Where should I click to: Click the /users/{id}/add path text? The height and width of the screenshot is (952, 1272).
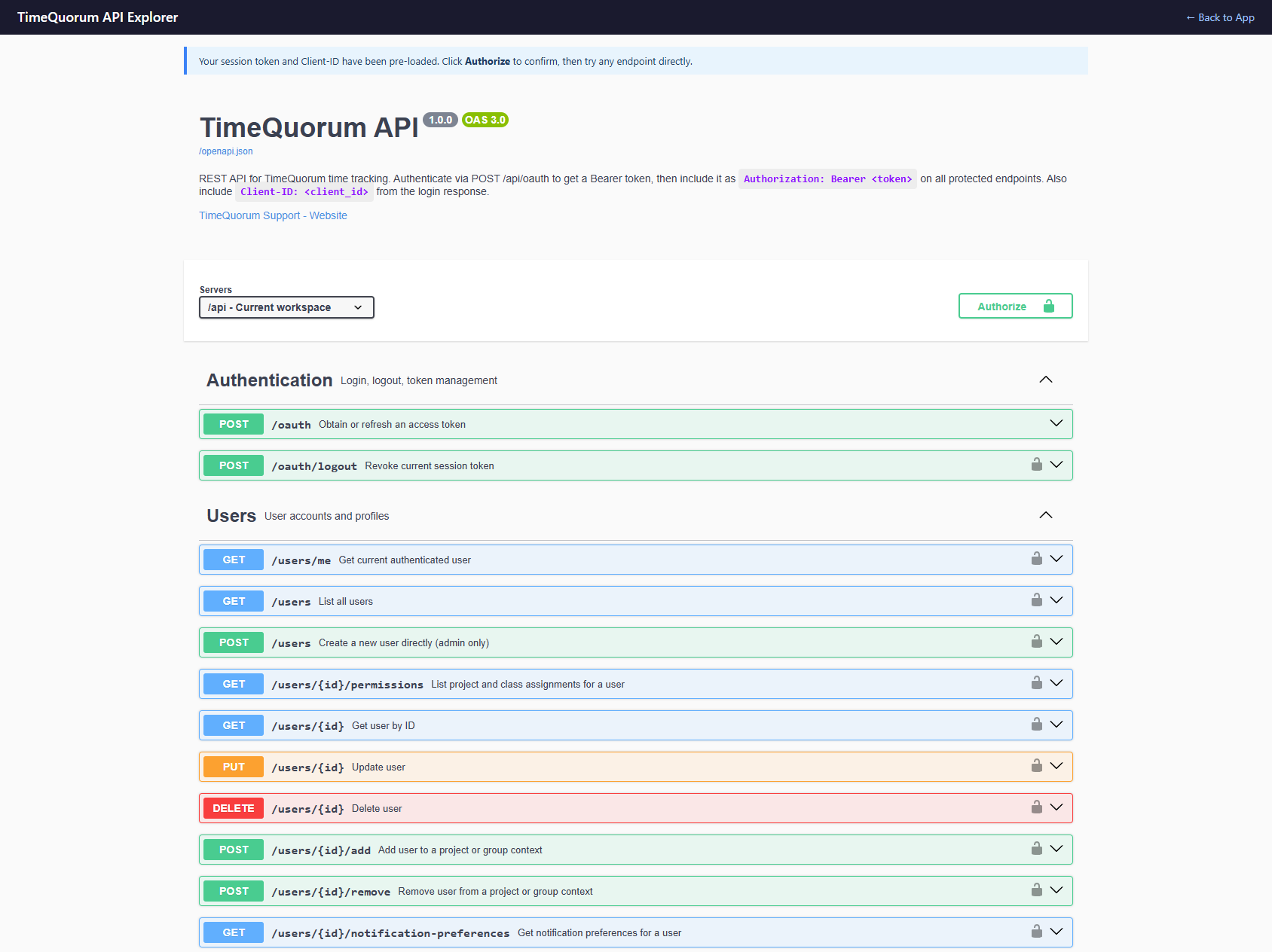pyautogui.click(x=321, y=850)
